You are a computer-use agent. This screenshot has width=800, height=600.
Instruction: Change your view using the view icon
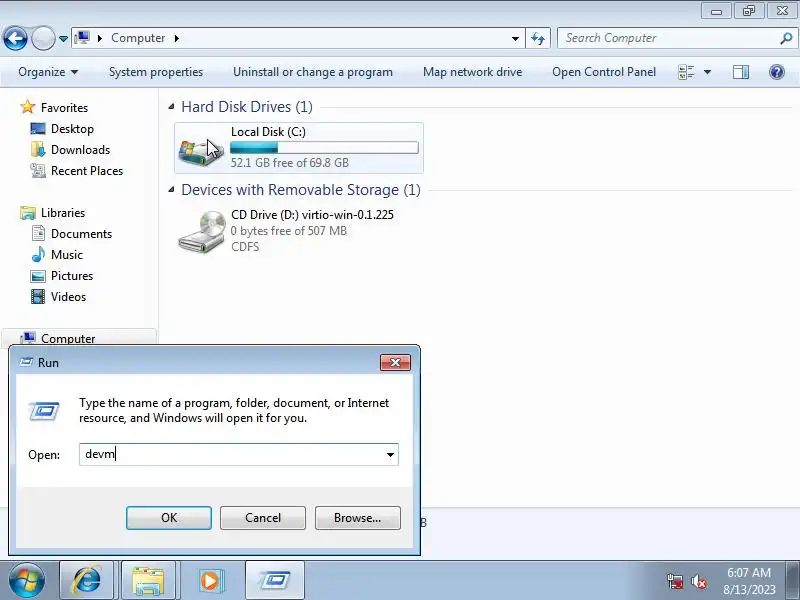click(686, 72)
